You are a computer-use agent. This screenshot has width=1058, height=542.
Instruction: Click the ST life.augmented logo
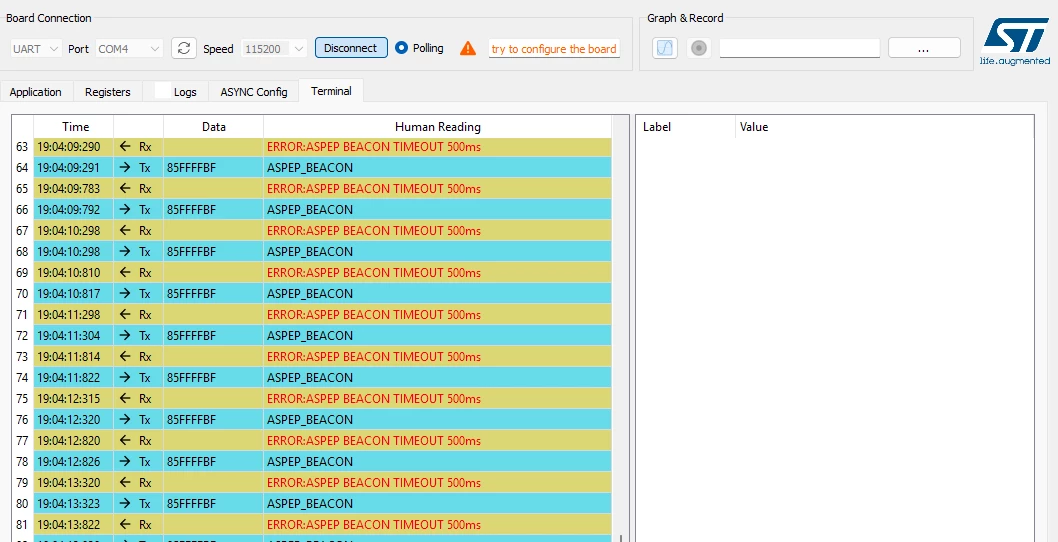click(x=1015, y=41)
